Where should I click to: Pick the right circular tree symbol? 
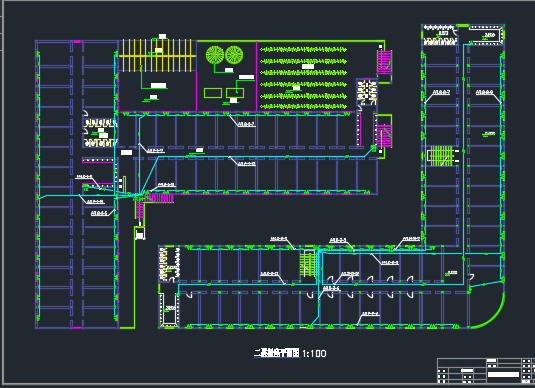point(234,55)
